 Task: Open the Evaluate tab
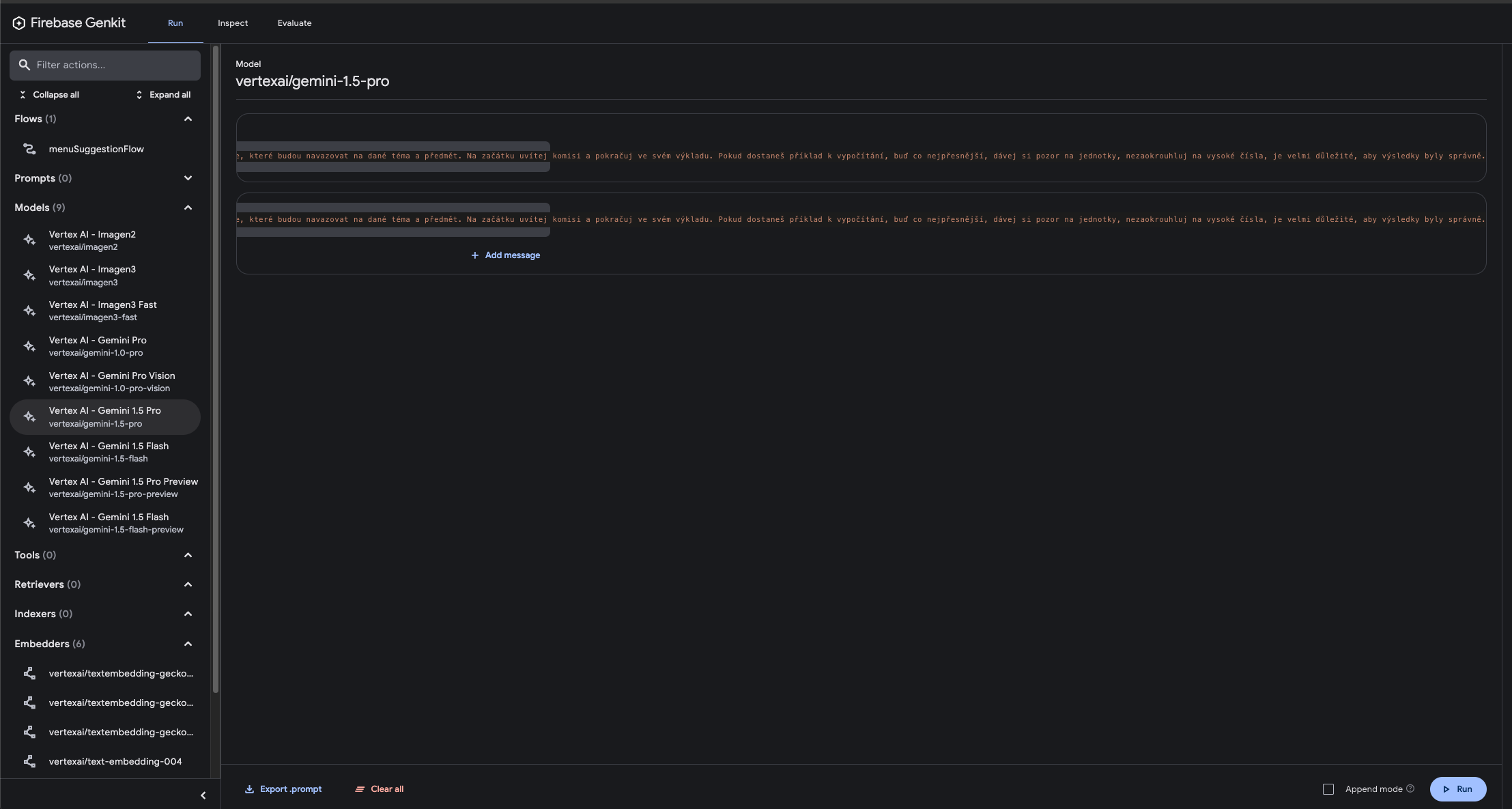tap(294, 23)
